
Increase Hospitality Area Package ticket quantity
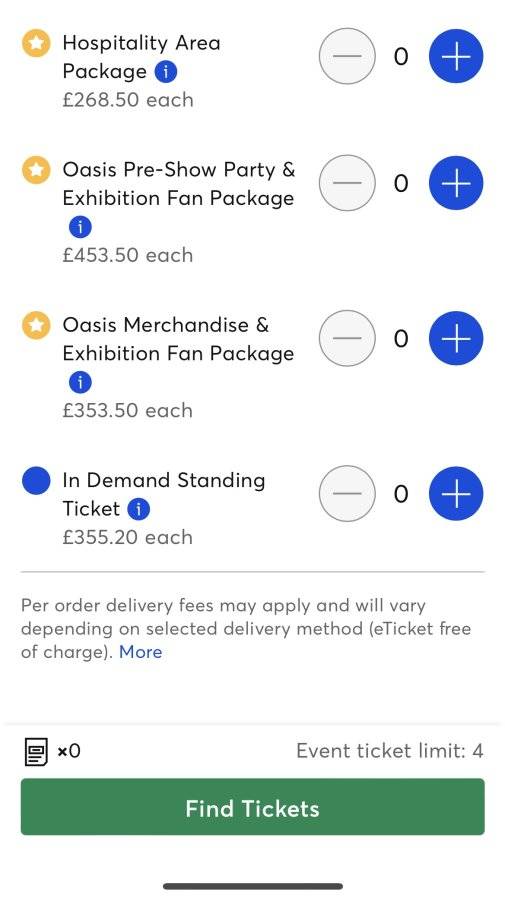click(456, 56)
